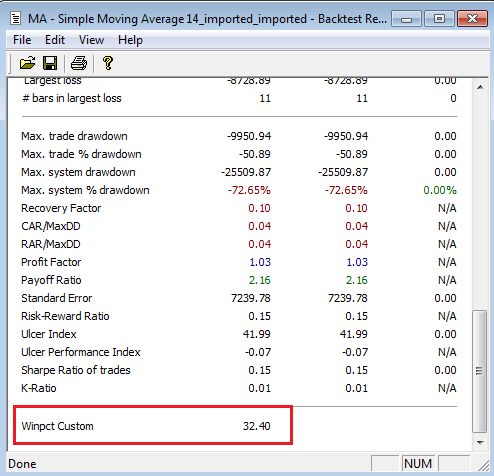The image size is (494, 476).
Task: Click the 'RAR/MaxDD' label
Action: point(51,244)
